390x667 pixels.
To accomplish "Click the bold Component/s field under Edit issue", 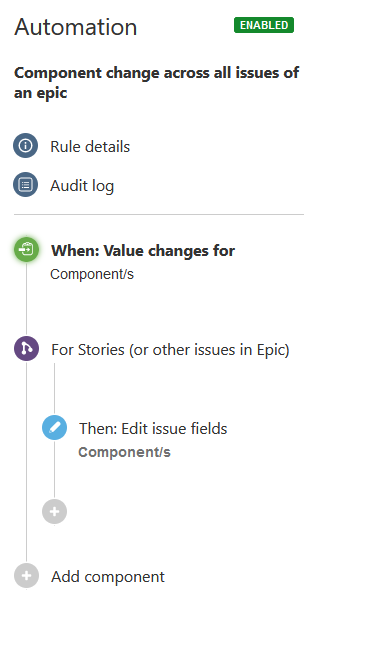I will coord(124,452).
